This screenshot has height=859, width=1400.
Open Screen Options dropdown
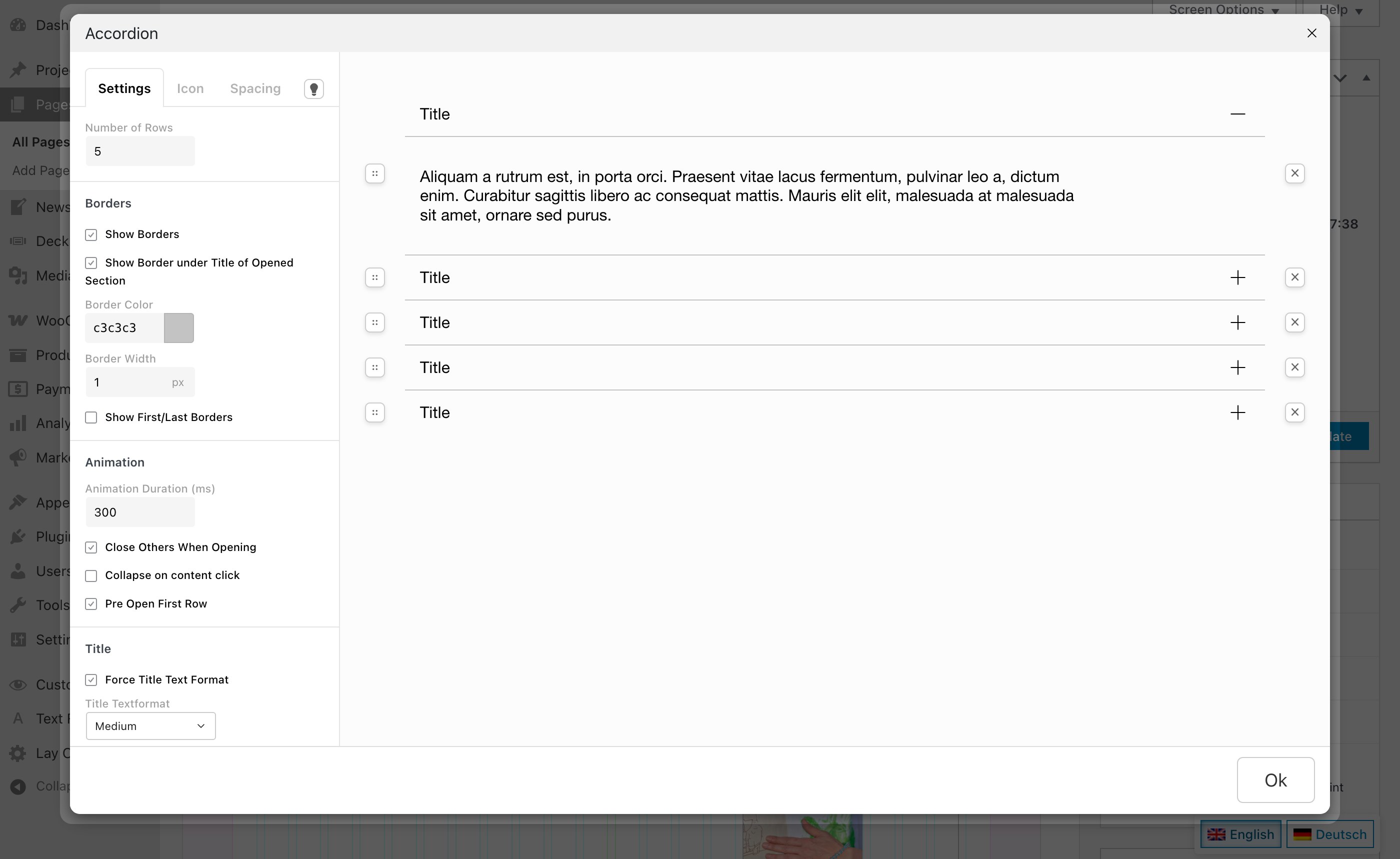click(1223, 9)
